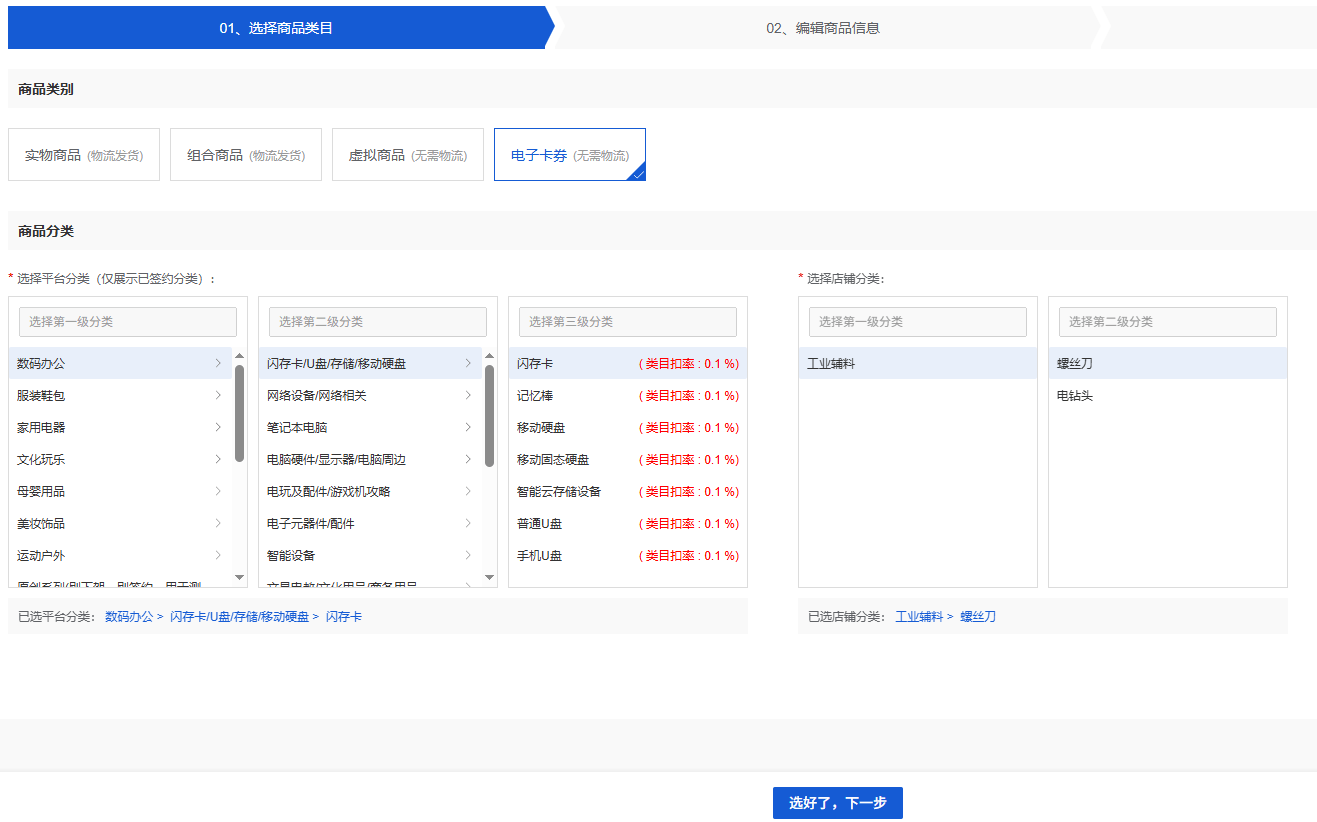The image size is (1317, 822).
Task: Click step tab 02、编辑商品信息
Action: (x=824, y=28)
